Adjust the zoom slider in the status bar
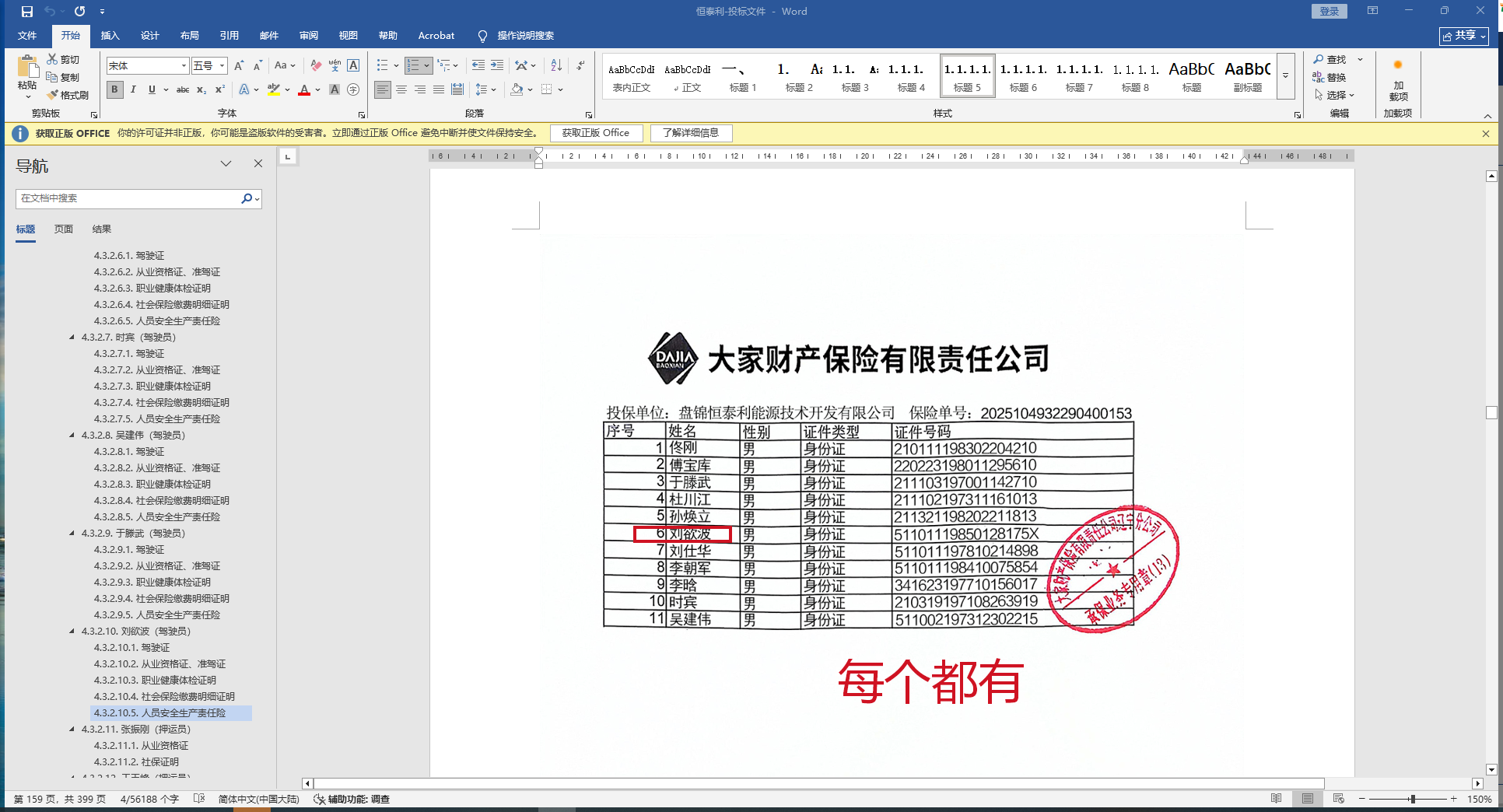 tap(1413, 799)
